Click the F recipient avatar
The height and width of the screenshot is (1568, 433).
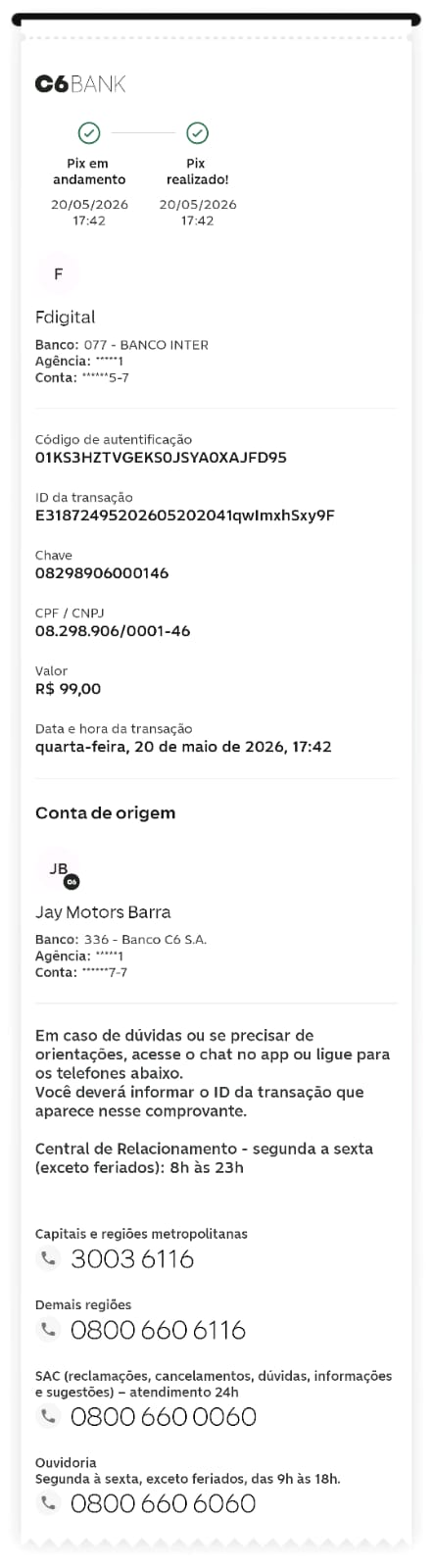point(59,274)
